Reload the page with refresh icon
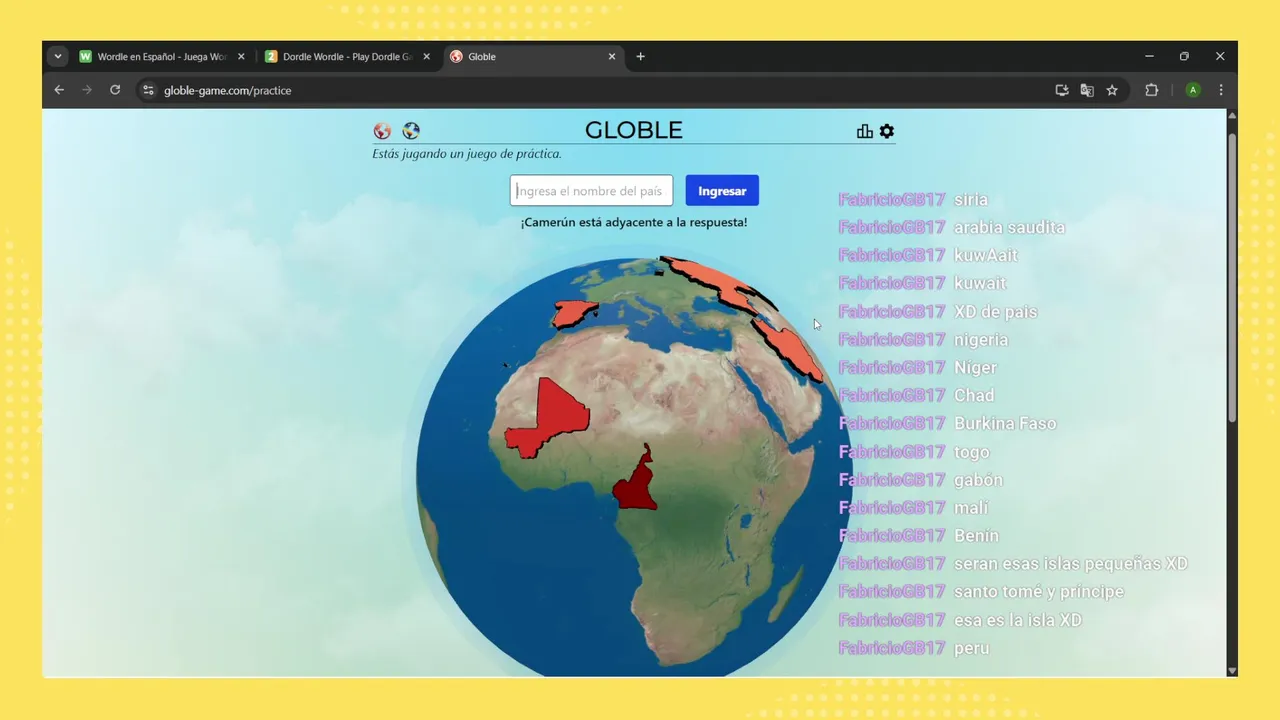The height and width of the screenshot is (720, 1280). tap(115, 90)
